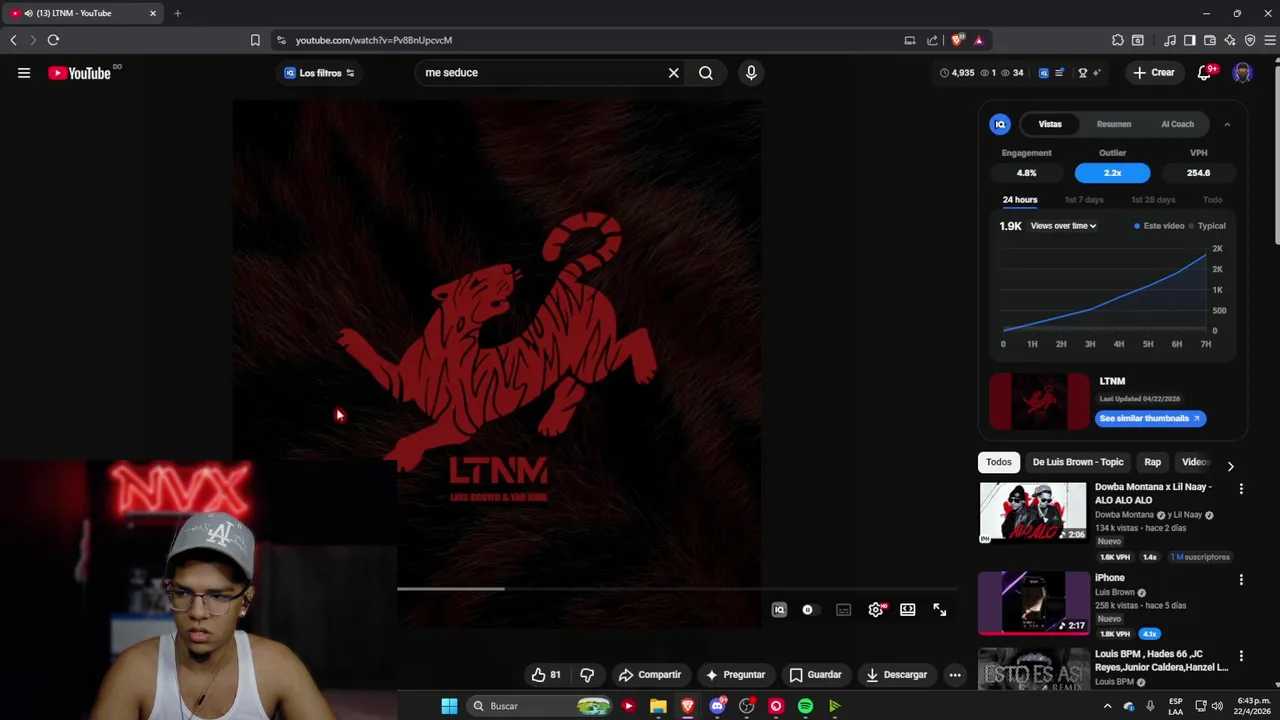Image resolution: width=1280 pixels, height=720 pixels.
Task: Open the player settings gear
Action: 876,610
